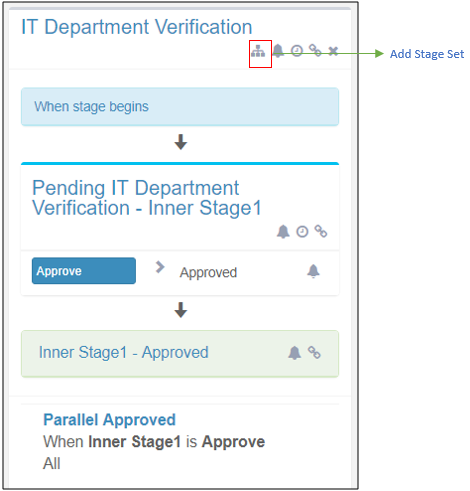Click the clock icon in stage header
Screen dimensions: 470x491
297,51
